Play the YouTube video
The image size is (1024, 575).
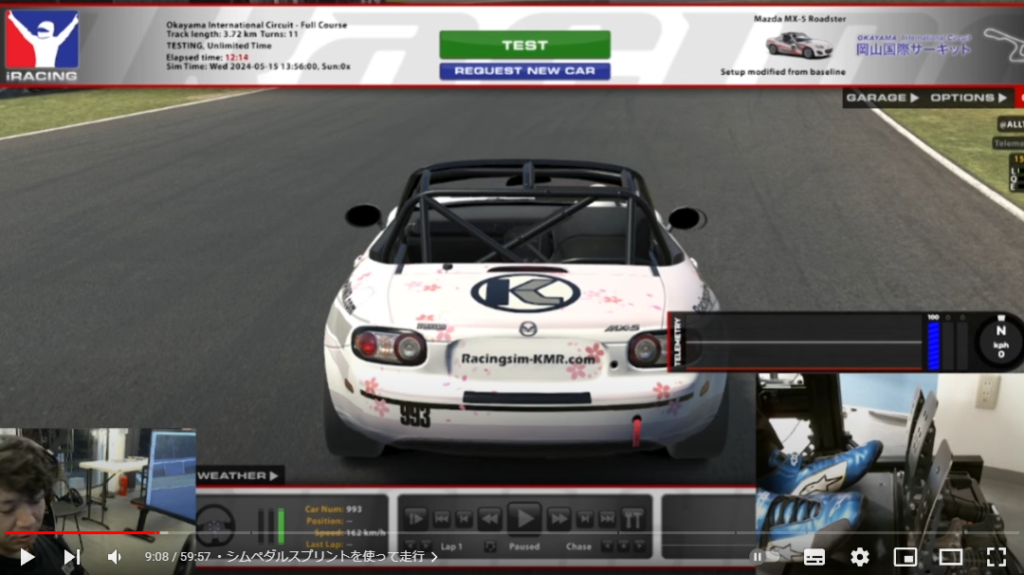click(x=27, y=557)
